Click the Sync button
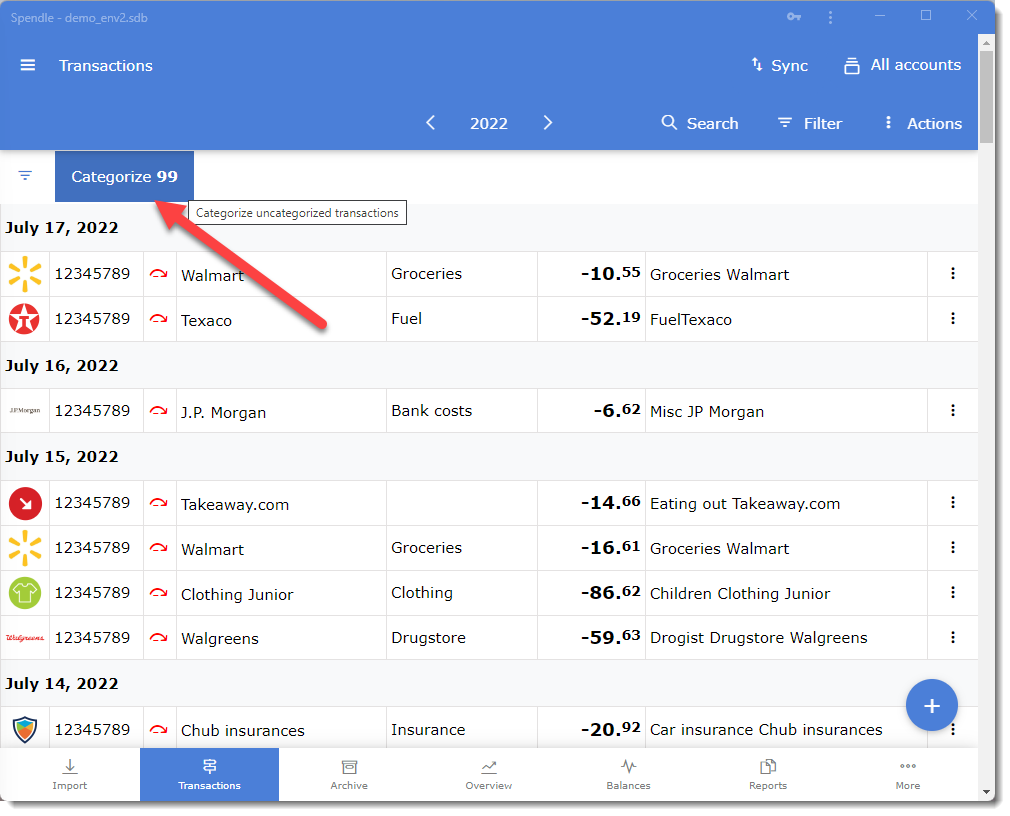Screen dimensions: 1010x816 point(780,65)
